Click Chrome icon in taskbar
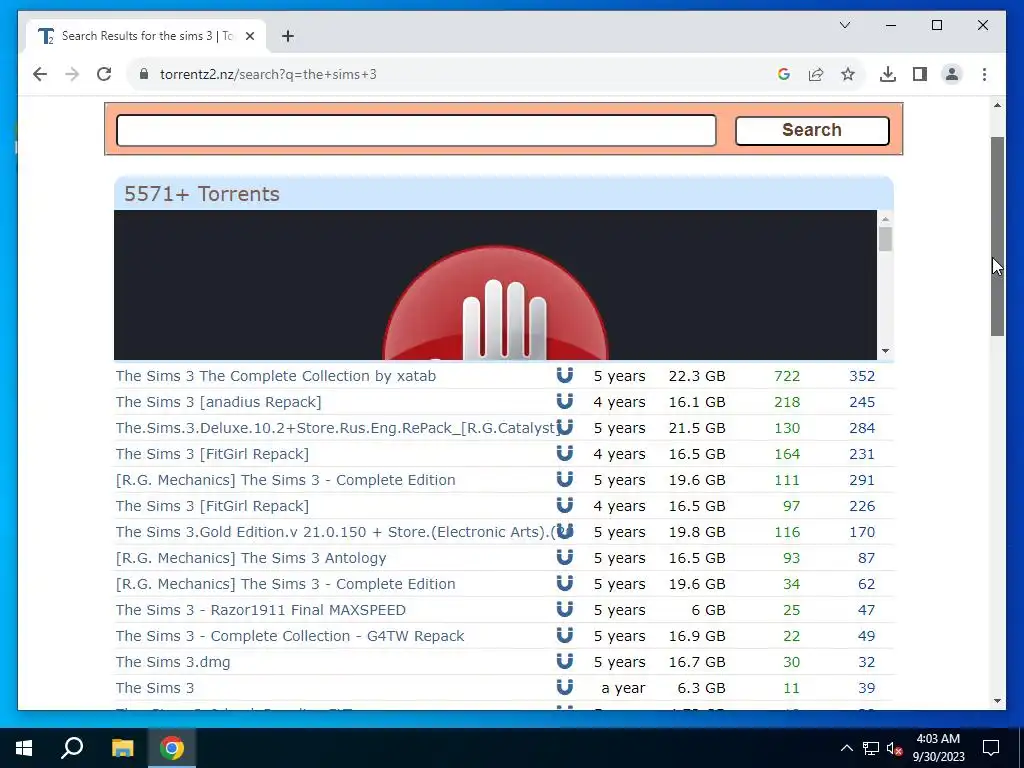Viewport: 1024px width, 768px height. [172, 748]
